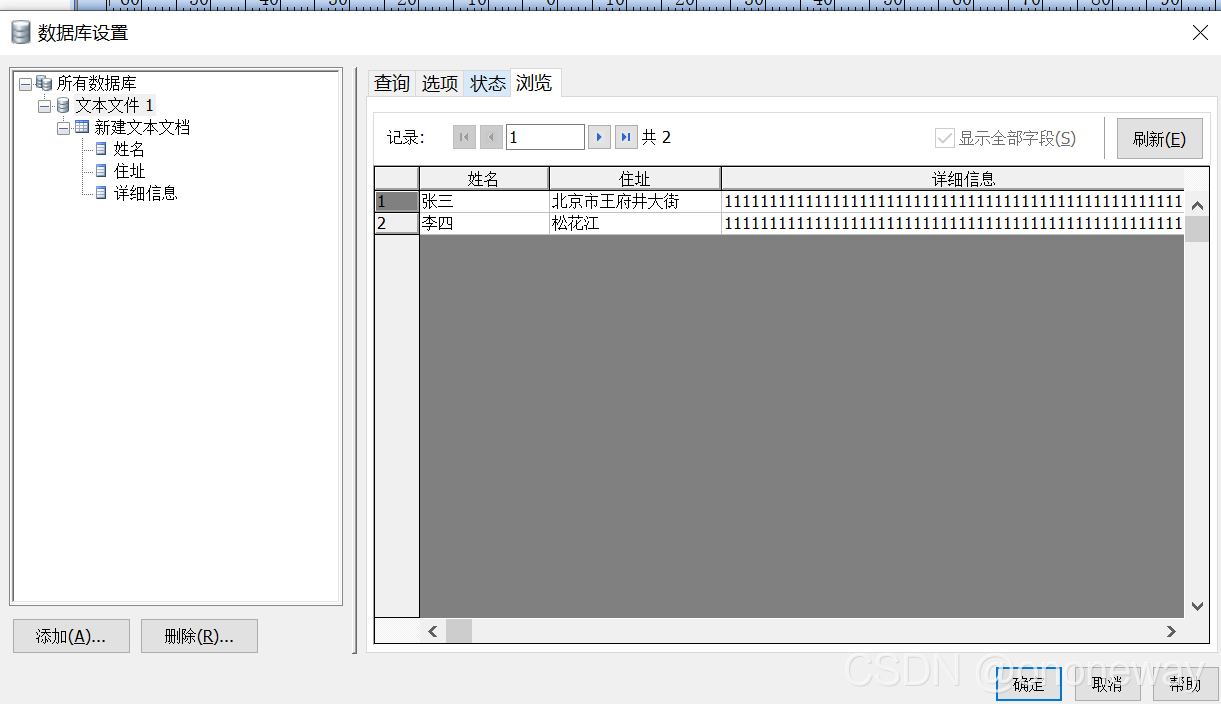1221x704 pixels.
Task: Go to first record button
Action: (x=464, y=137)
